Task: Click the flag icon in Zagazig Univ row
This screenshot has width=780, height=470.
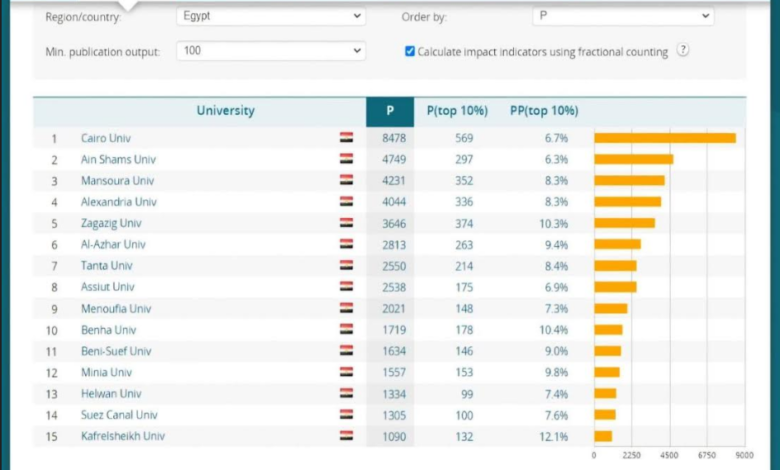Action: (347, 223)
